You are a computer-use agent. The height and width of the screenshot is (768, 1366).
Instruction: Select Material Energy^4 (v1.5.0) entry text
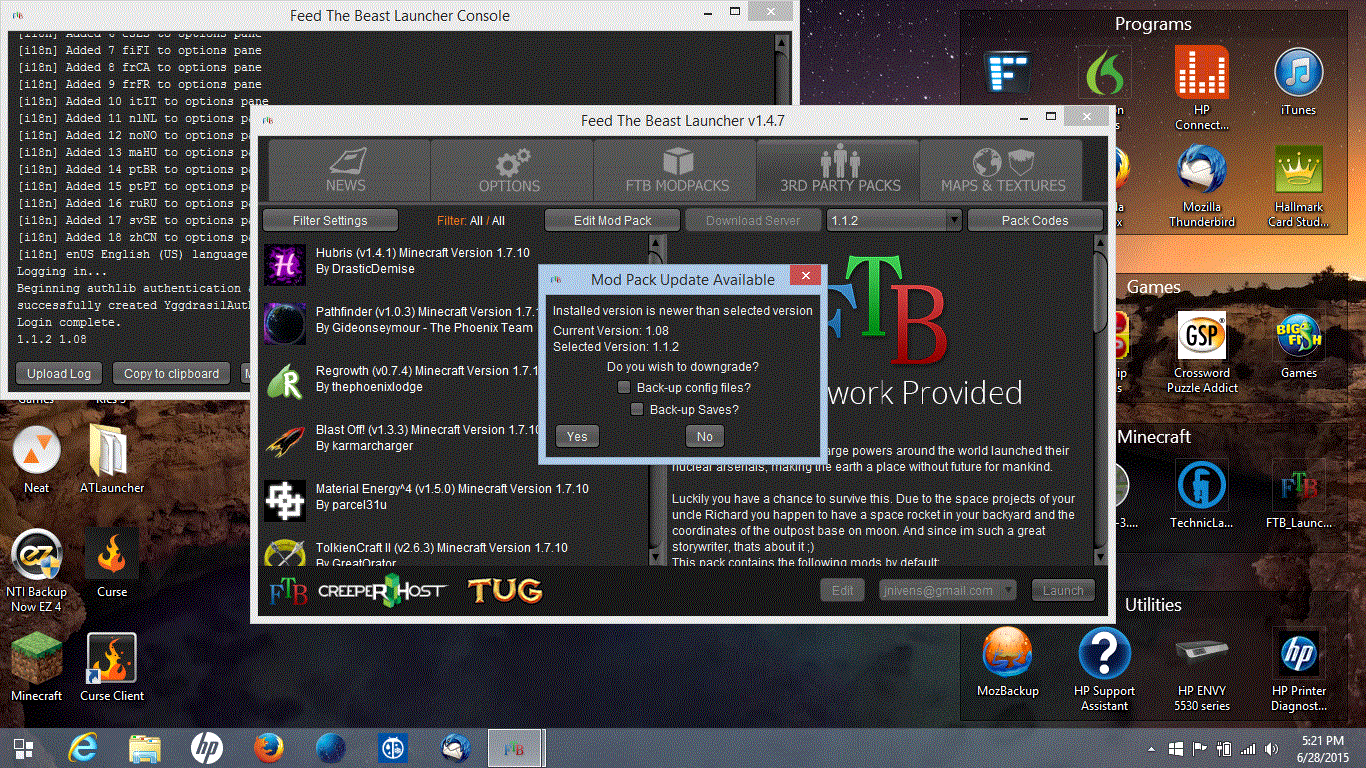(x=452, y=489)
